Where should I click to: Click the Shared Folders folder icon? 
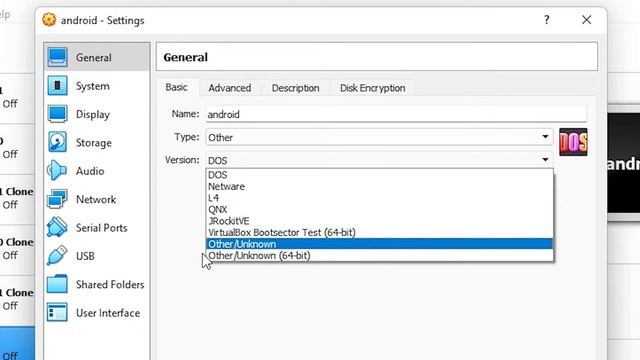coord(57,284)
